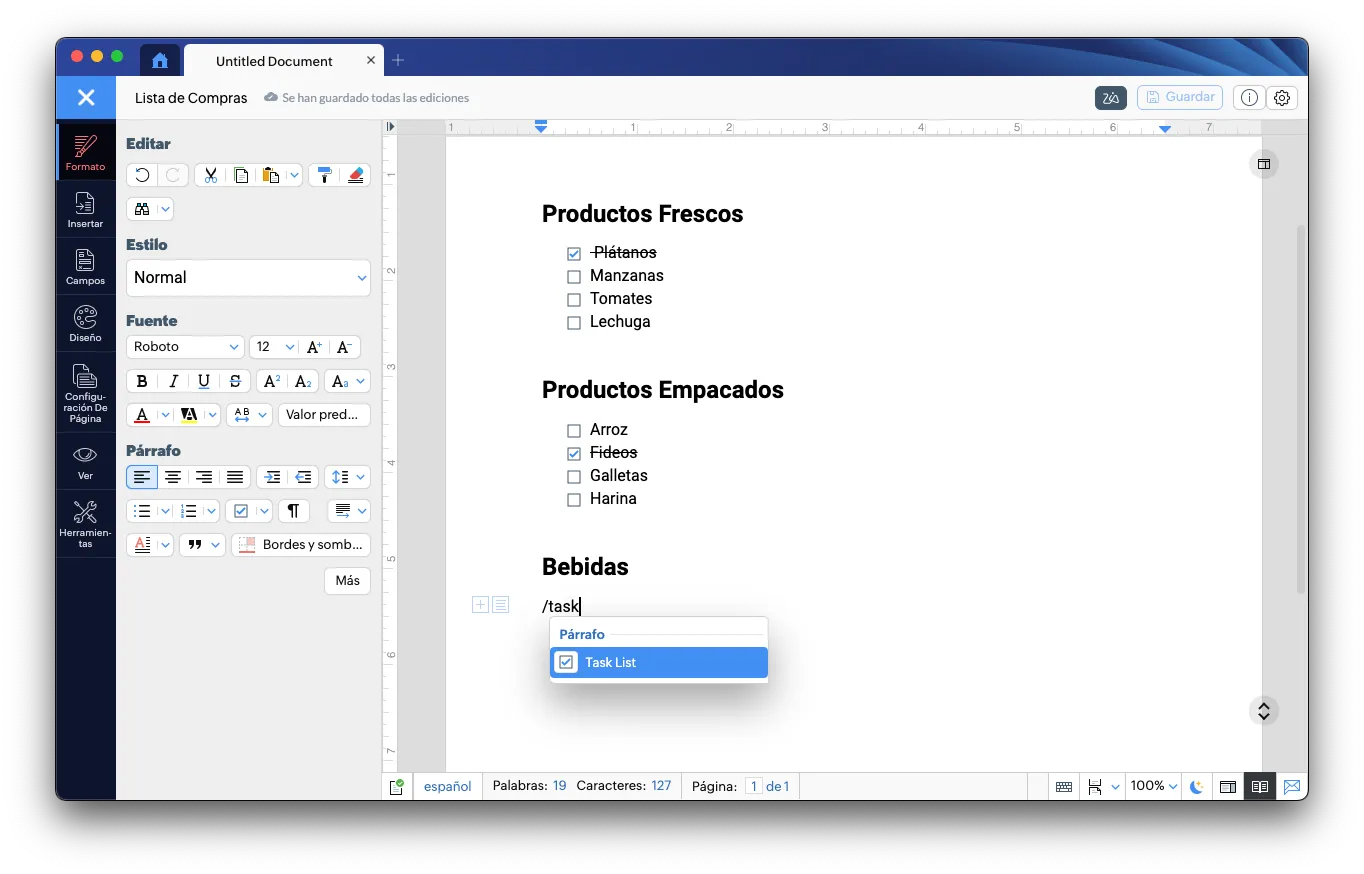Click the Más button
The height and width of the screenshot is (874, 1364).
point(347,581)
